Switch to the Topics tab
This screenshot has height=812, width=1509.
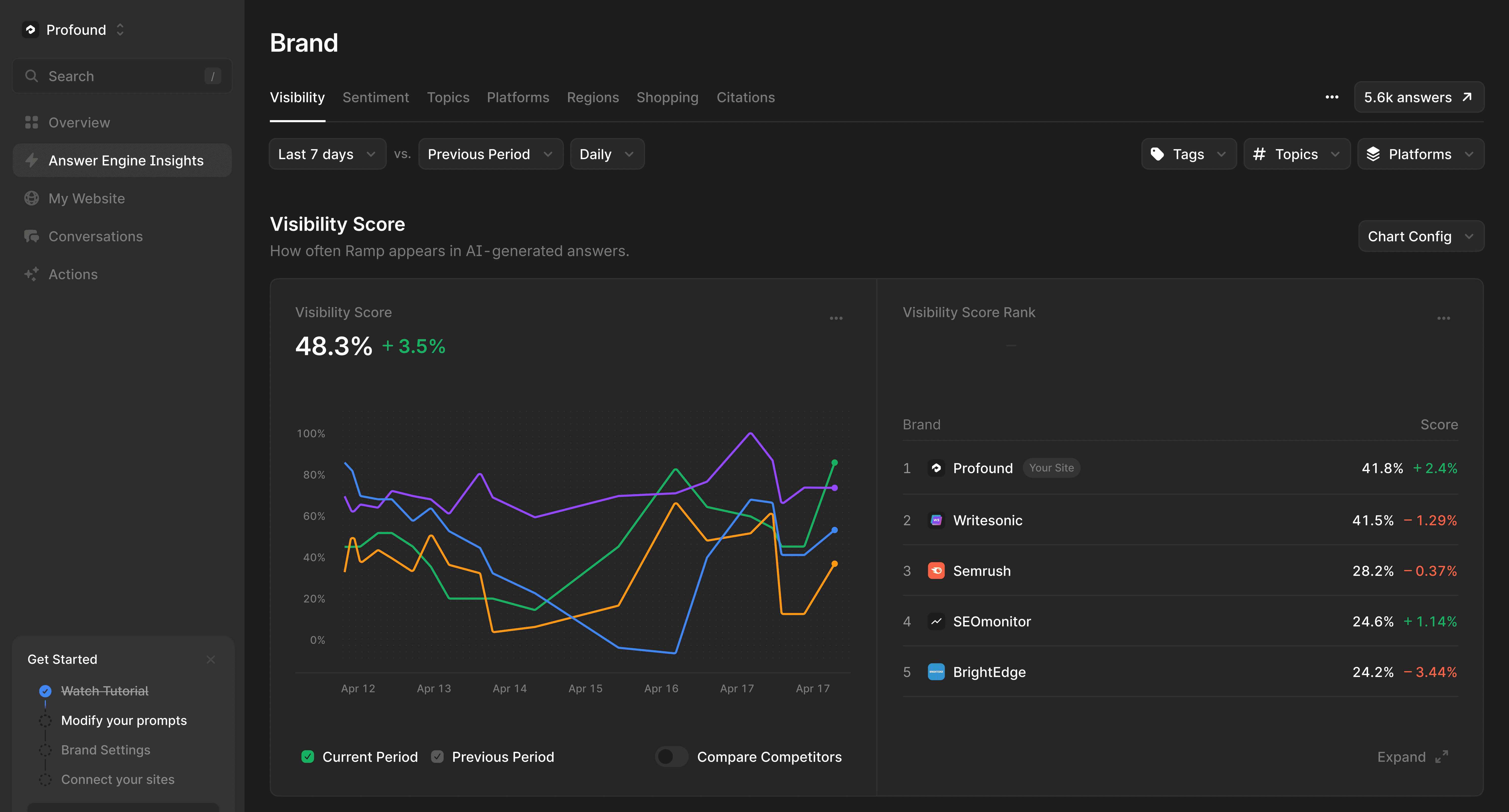448,97
